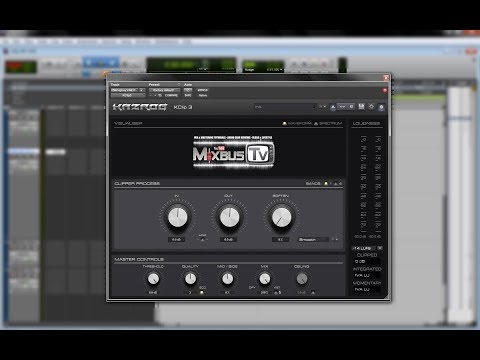480x360 pixels.
Task: Click the CEILING knob
Action: pyautogui.click(x=302, y=279)
